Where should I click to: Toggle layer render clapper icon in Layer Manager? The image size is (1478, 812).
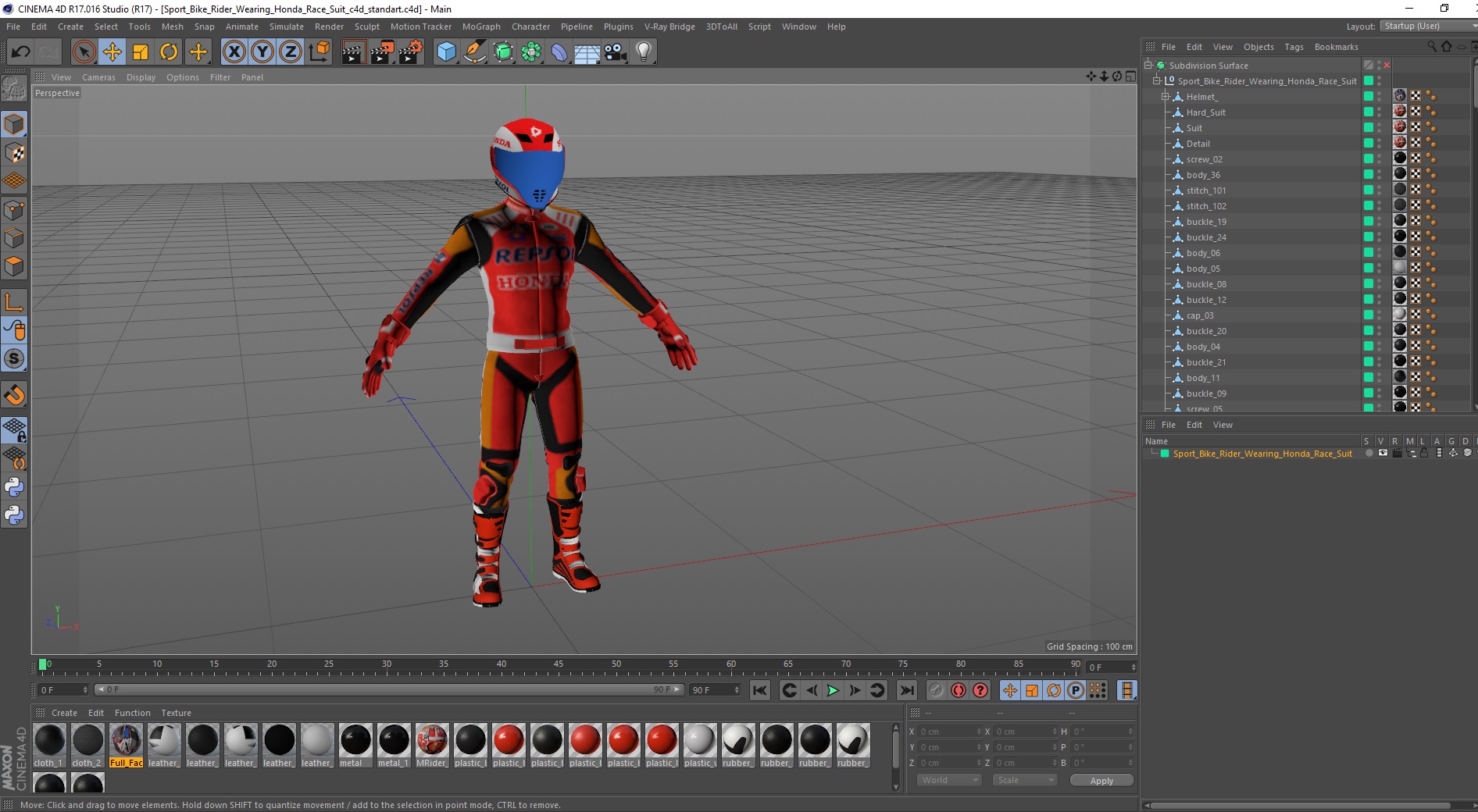[1397, 453]
